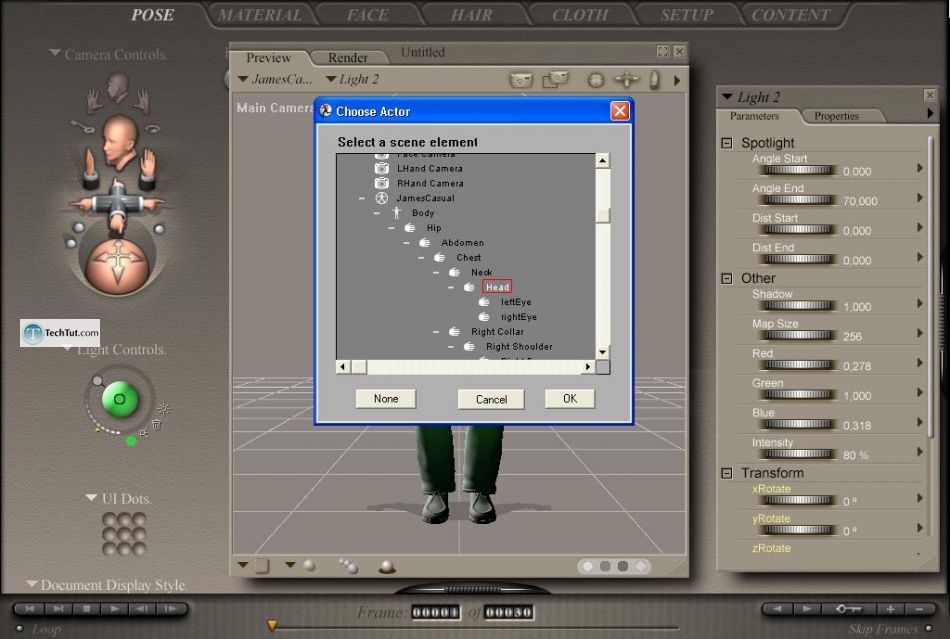Click the round tracking mode icon
The image size is (950, 639).
[x=596, y=80]
